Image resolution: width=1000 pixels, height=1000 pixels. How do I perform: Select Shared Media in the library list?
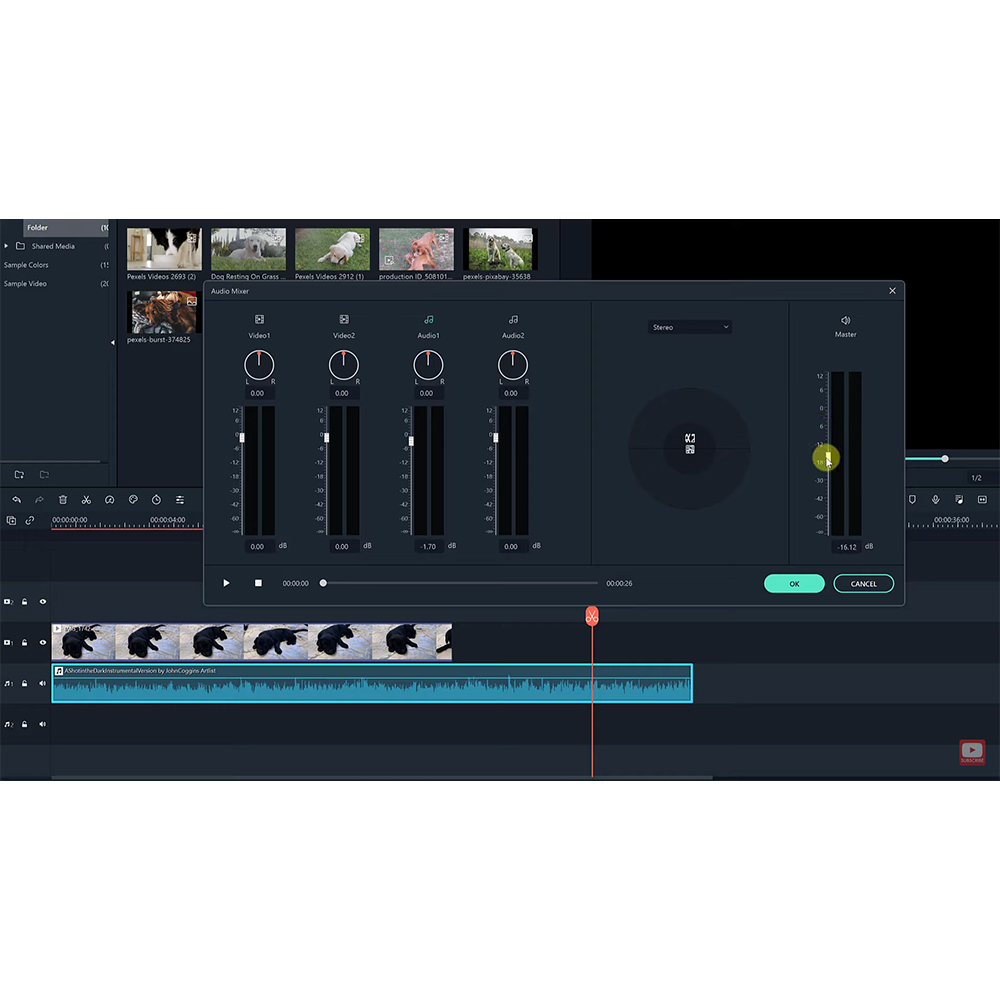pos(54,246)
